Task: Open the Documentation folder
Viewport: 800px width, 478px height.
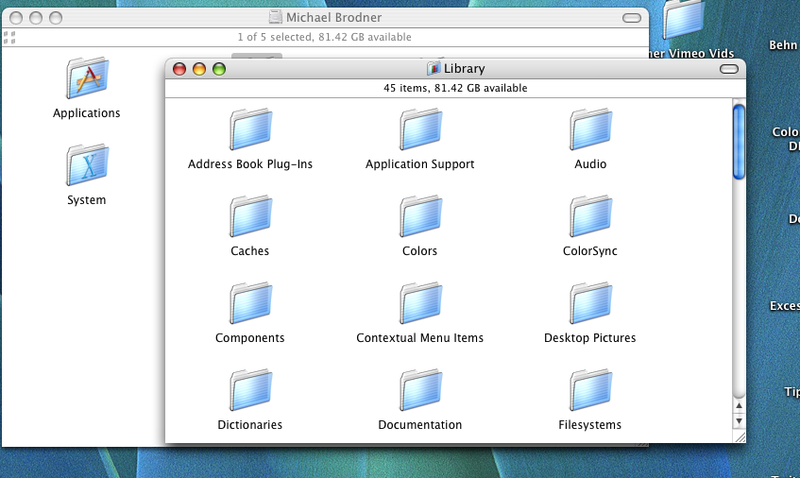Action: tap(420, 391)
